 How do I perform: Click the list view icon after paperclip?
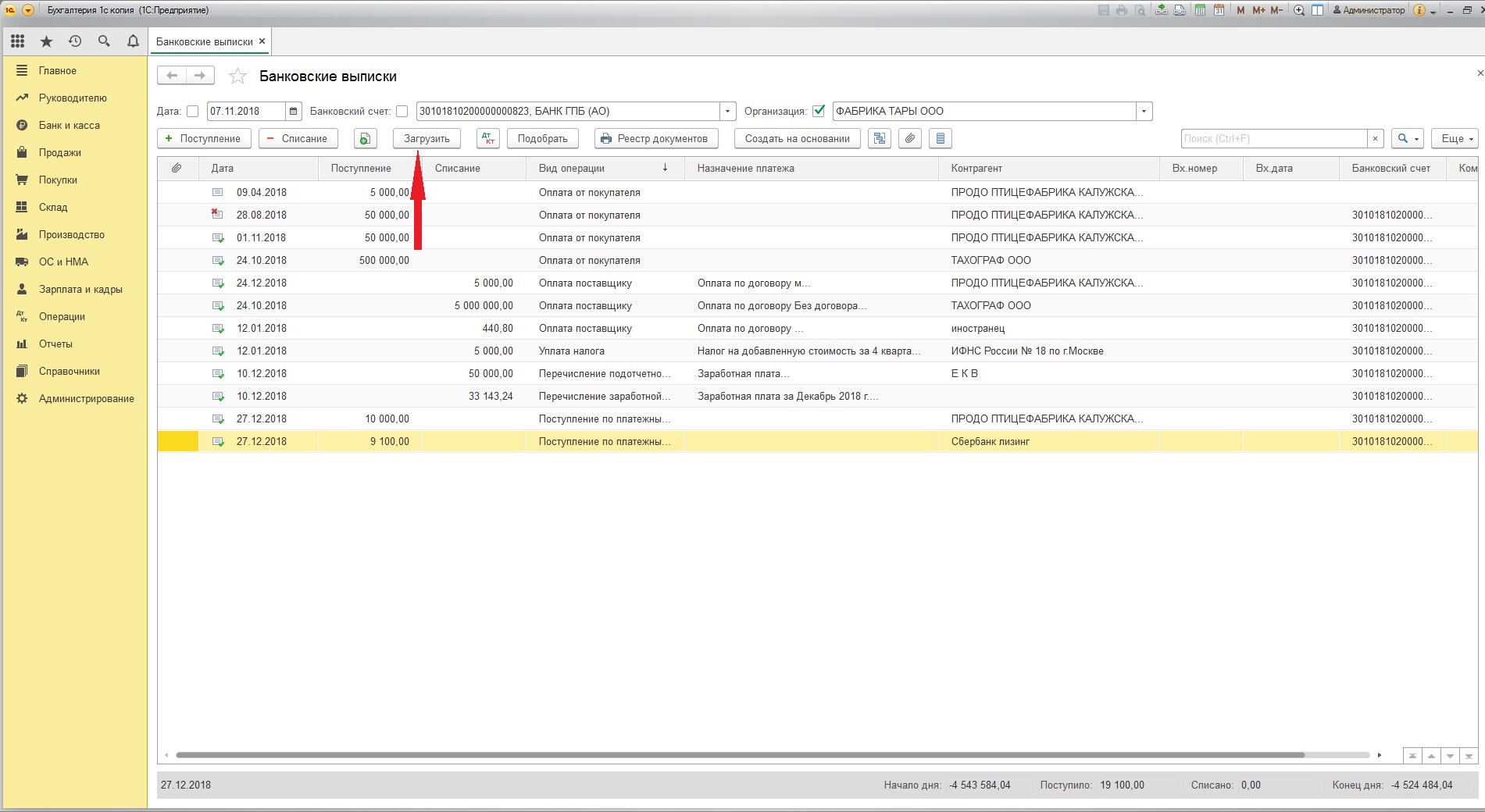click(941, 139)
